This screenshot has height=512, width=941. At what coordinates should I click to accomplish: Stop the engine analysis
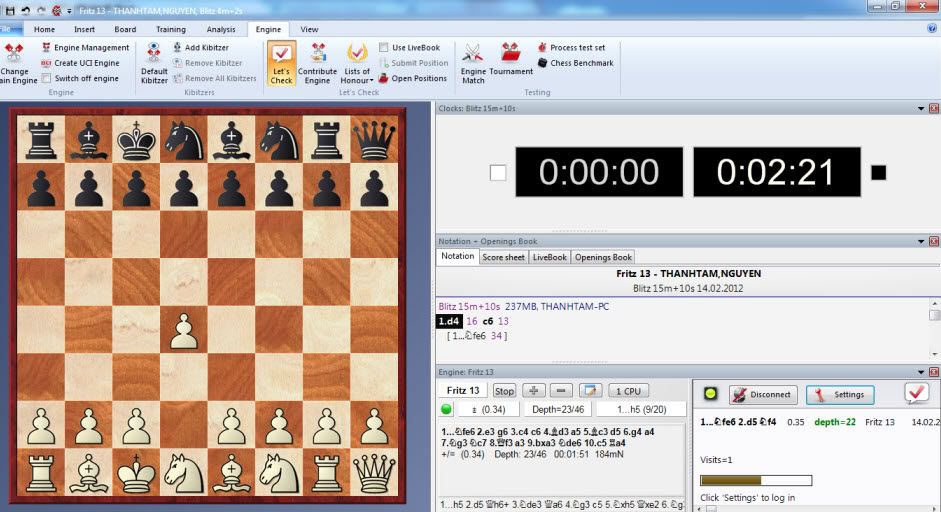[504, 391]
